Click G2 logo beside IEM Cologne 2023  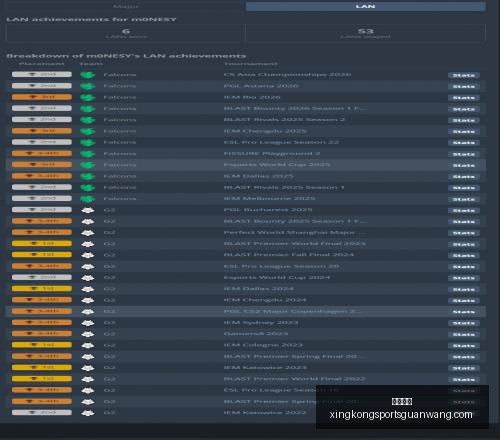click(x=88, y=345)
